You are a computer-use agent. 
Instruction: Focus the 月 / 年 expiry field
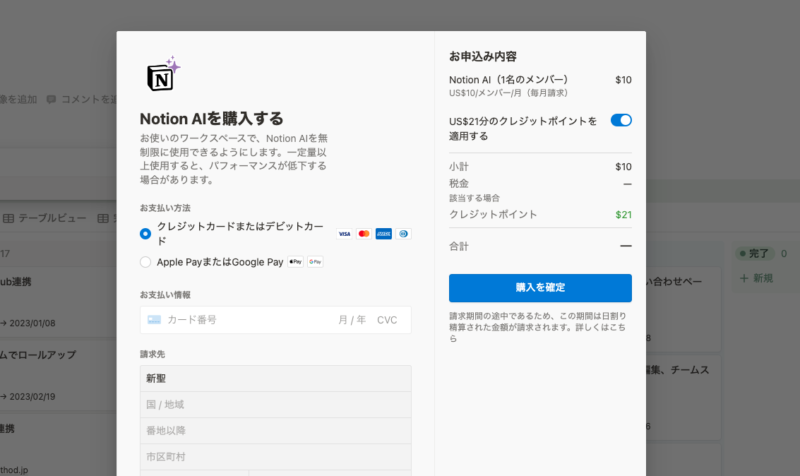pyautogui.click(x=352, y=320)
